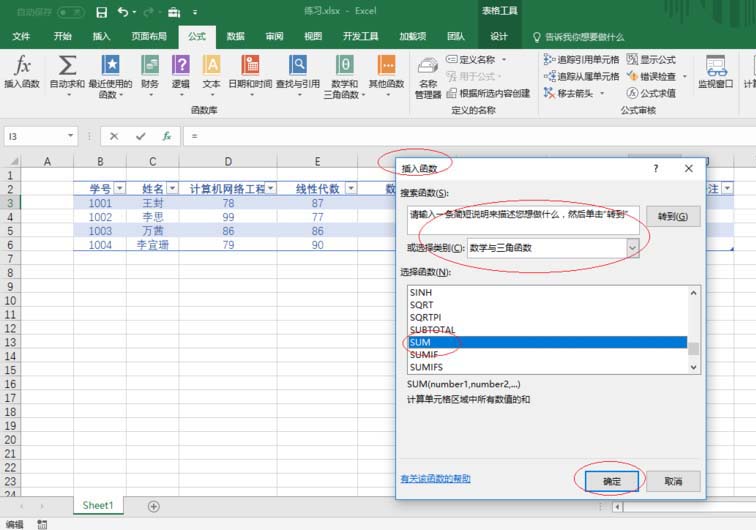Open More Functions icon
Image resolution: width=756 pixels, height=530 pixels.
[x=387, y=65]
